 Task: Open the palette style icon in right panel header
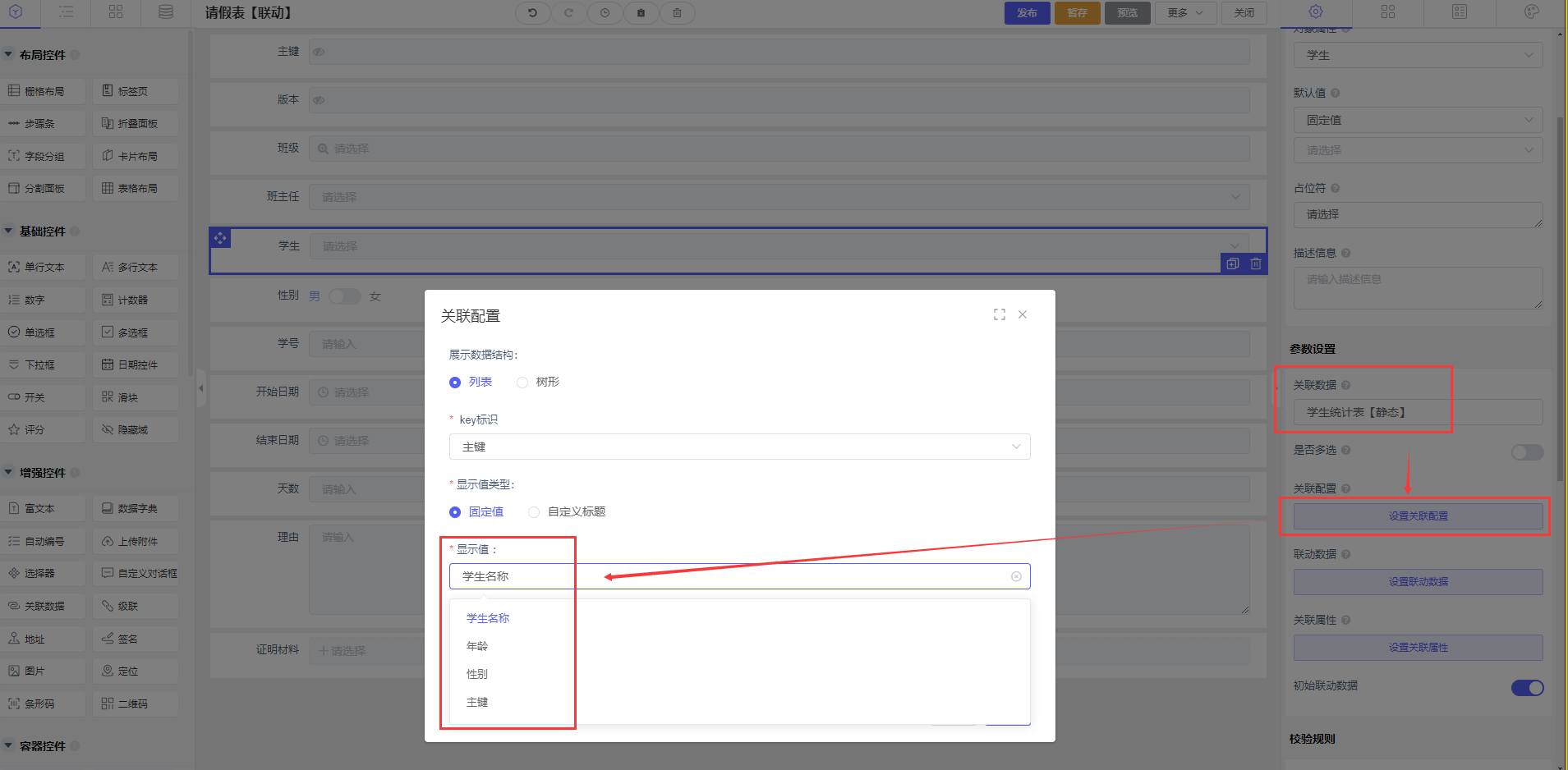pos(1532,11)
